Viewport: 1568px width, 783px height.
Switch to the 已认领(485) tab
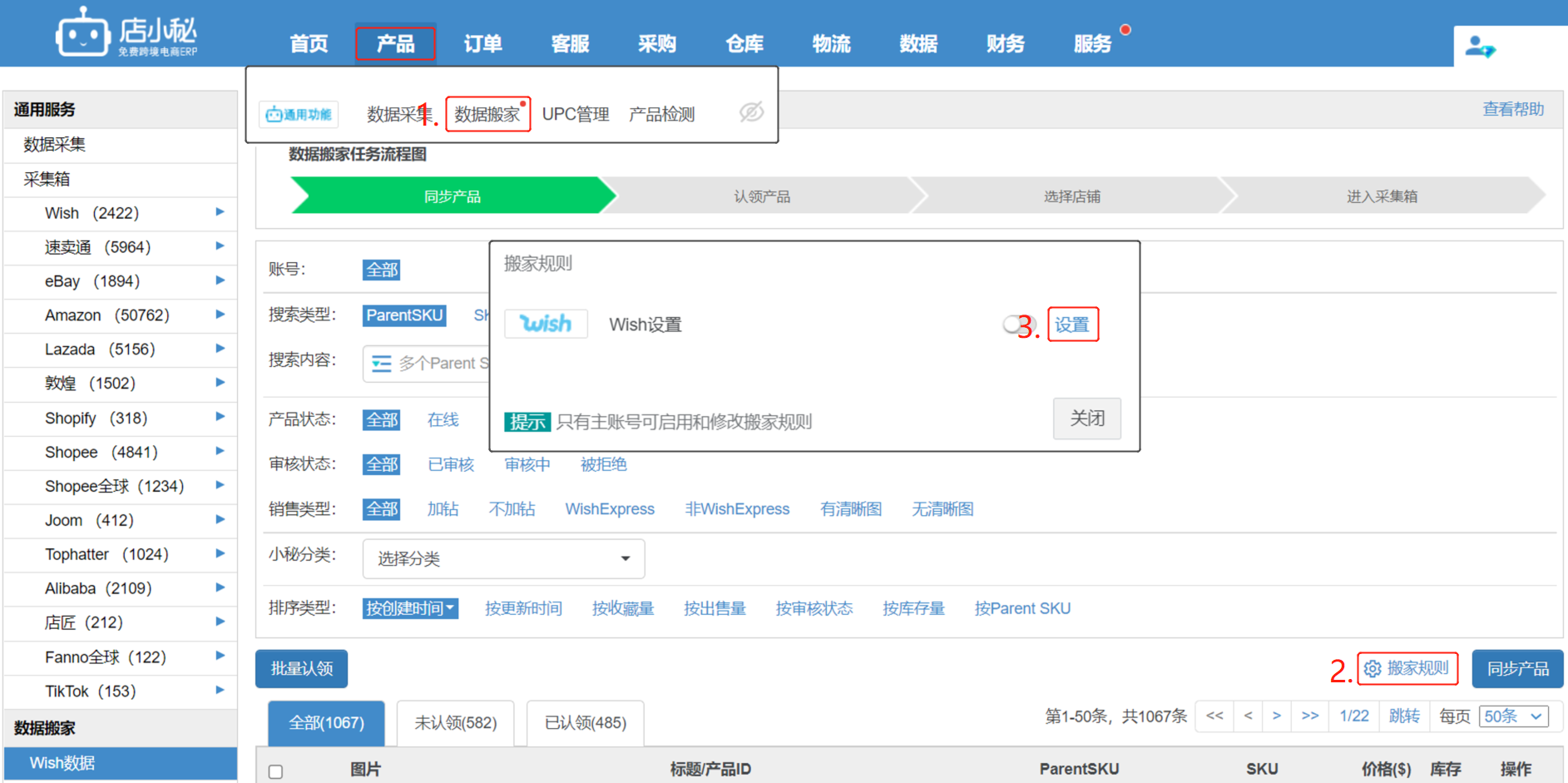[586, 723]
